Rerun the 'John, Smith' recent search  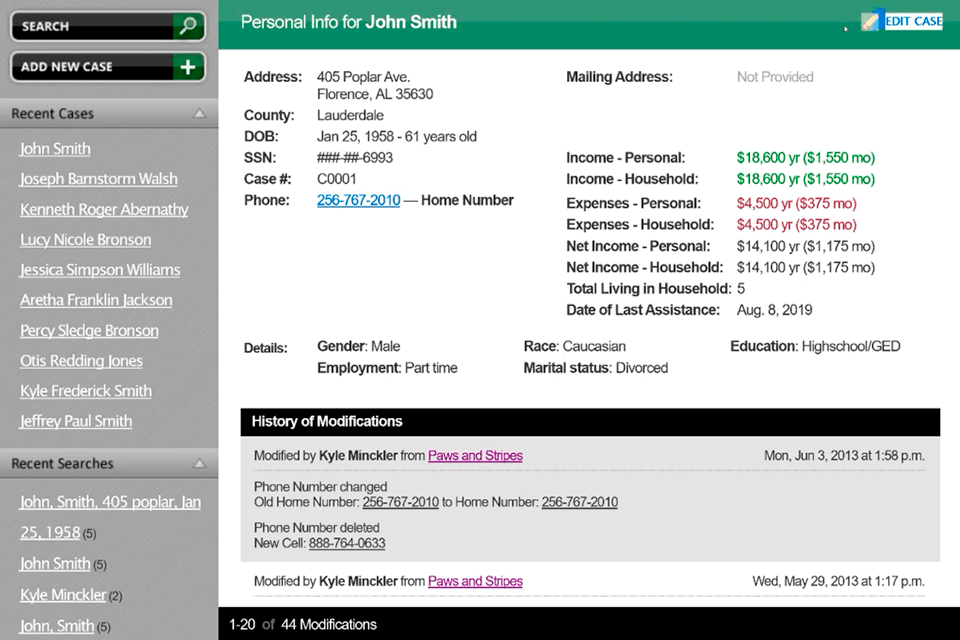click(57, 626)
